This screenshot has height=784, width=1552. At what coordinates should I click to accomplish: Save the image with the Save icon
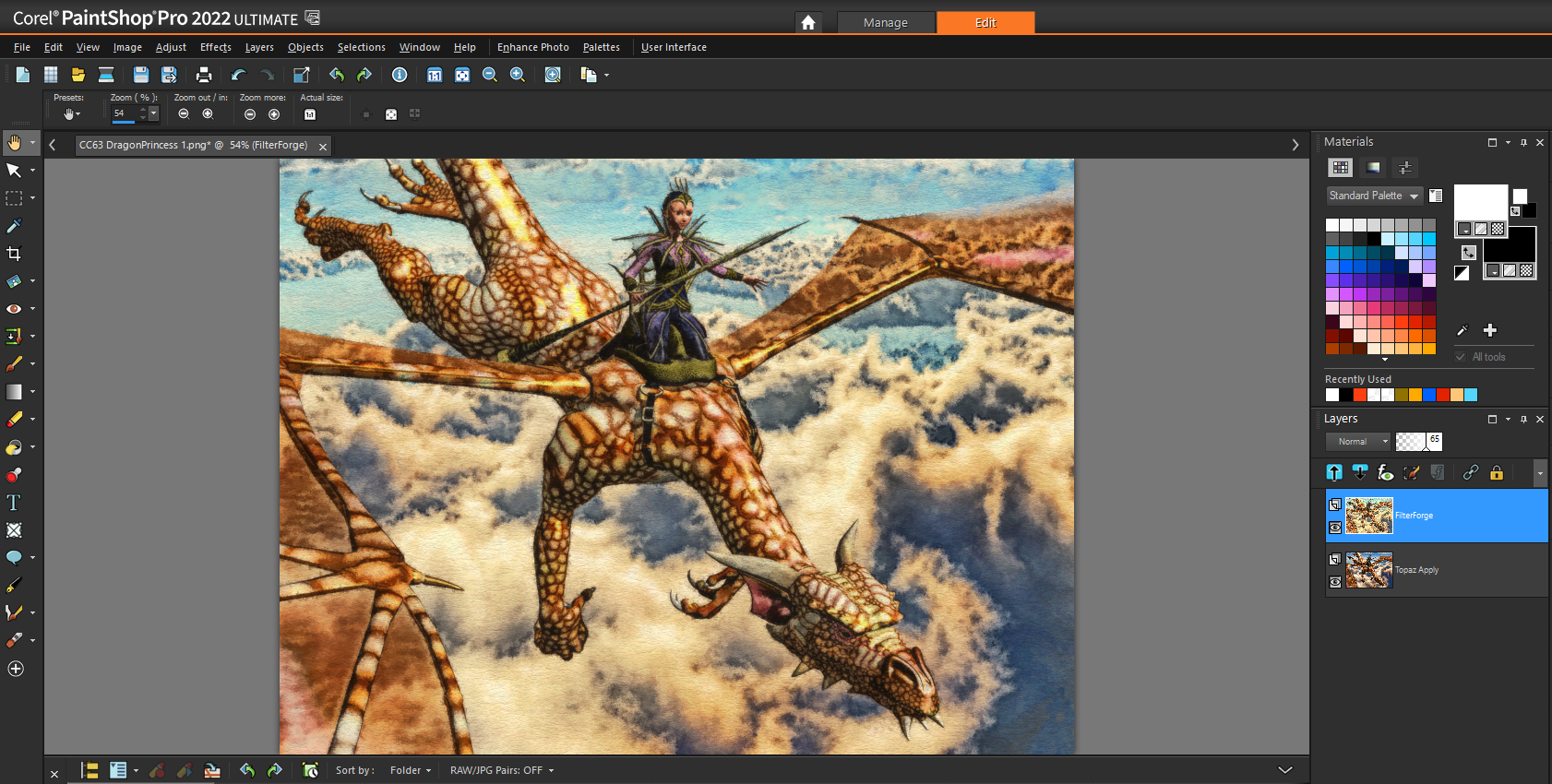click(141, 75)
